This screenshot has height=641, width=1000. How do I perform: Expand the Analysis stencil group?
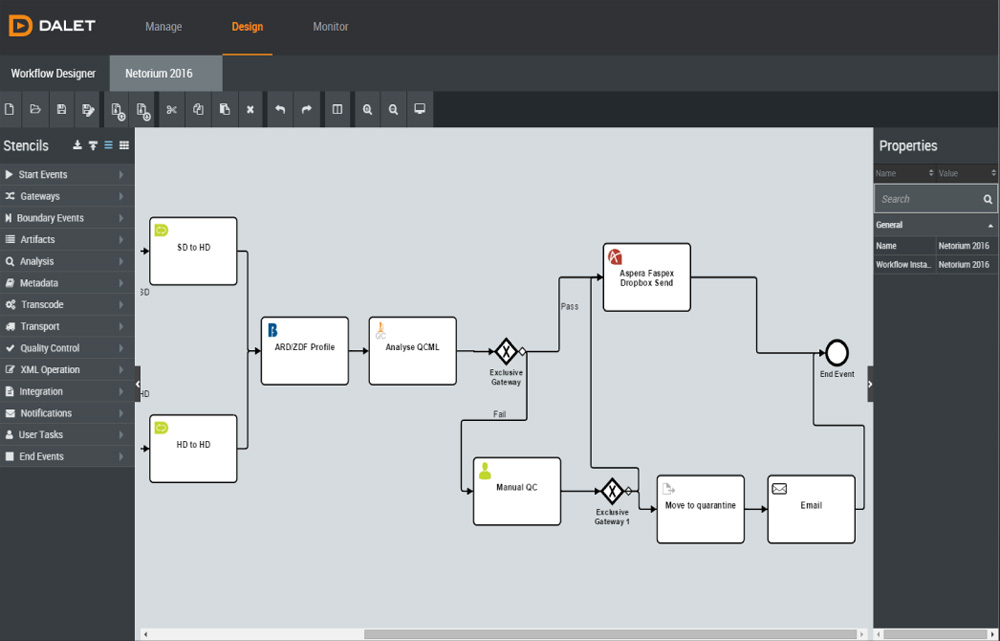pos(67,261)
